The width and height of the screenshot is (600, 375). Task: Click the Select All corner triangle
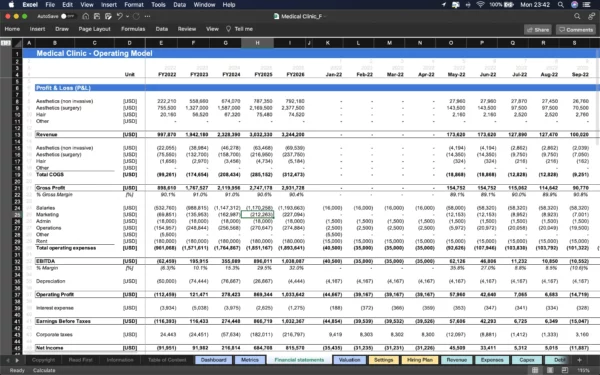tap(18, 43)
